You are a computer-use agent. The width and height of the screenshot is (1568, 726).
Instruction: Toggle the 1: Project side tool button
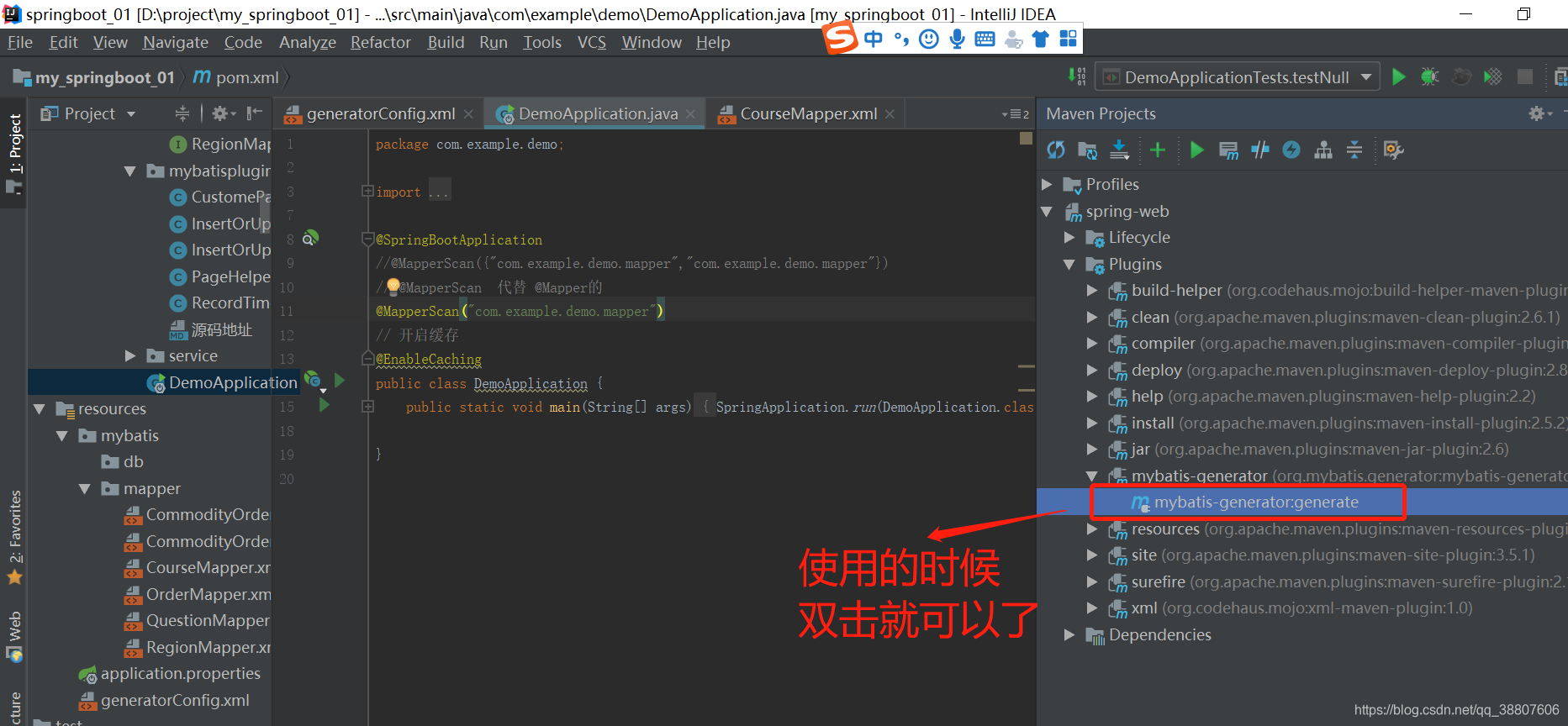[15, 152]
